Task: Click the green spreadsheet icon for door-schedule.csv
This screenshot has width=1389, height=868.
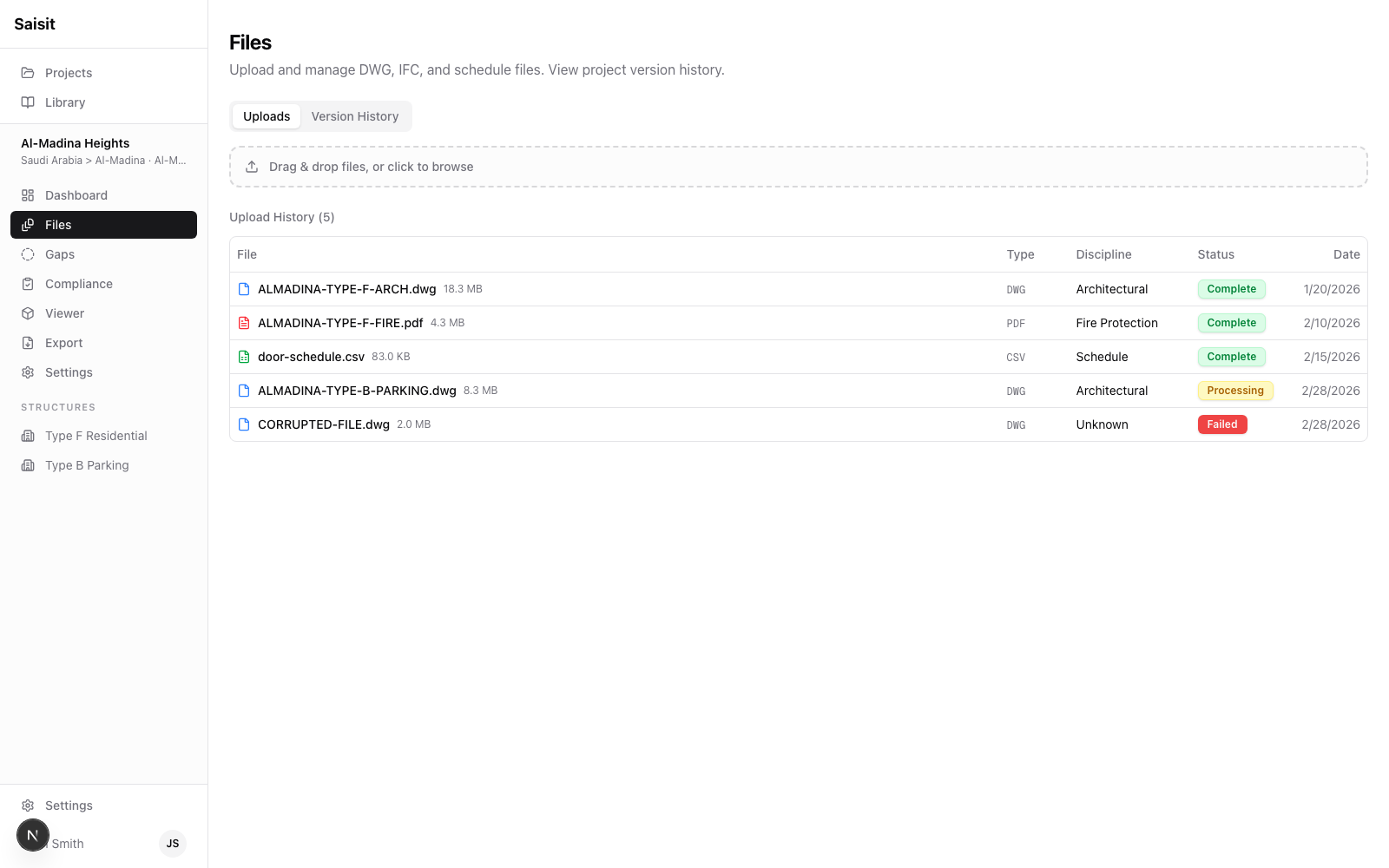Action: point(244,357)
